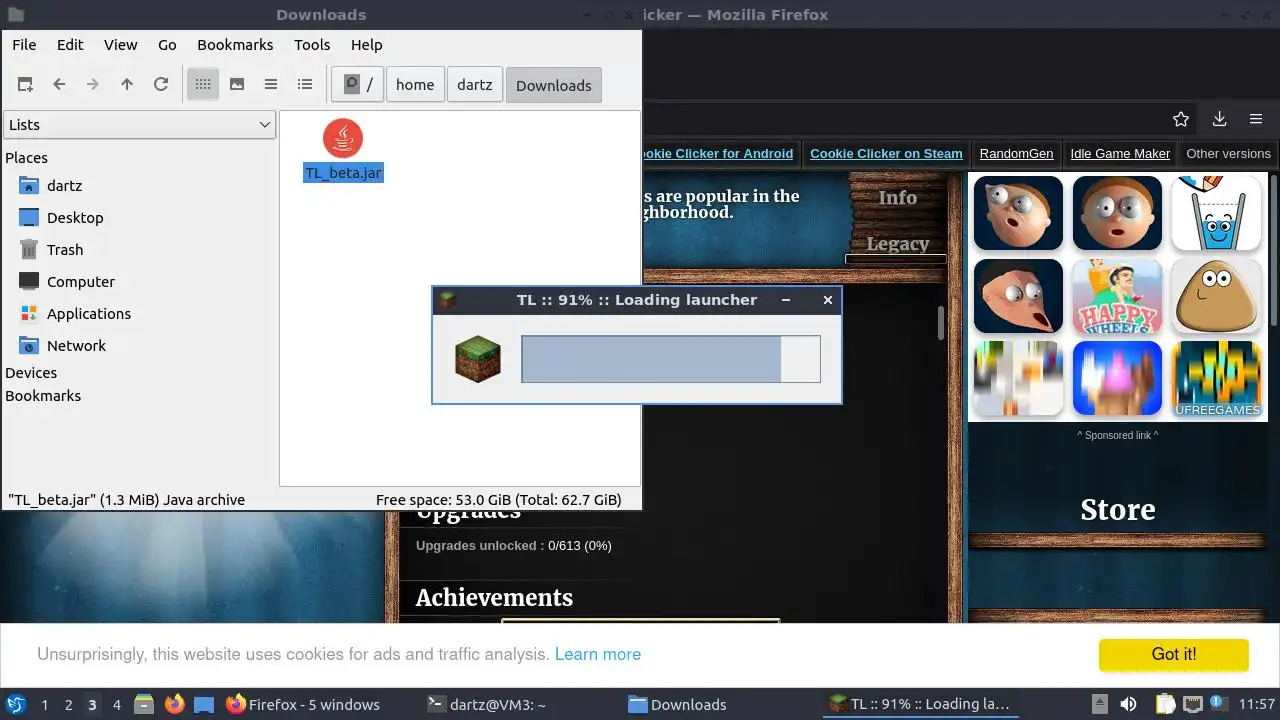Click the 'Other versions' link

pos(1228,154)
